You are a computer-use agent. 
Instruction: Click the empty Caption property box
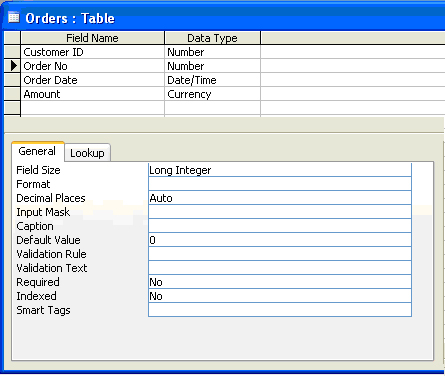click(x=280, y=226)
